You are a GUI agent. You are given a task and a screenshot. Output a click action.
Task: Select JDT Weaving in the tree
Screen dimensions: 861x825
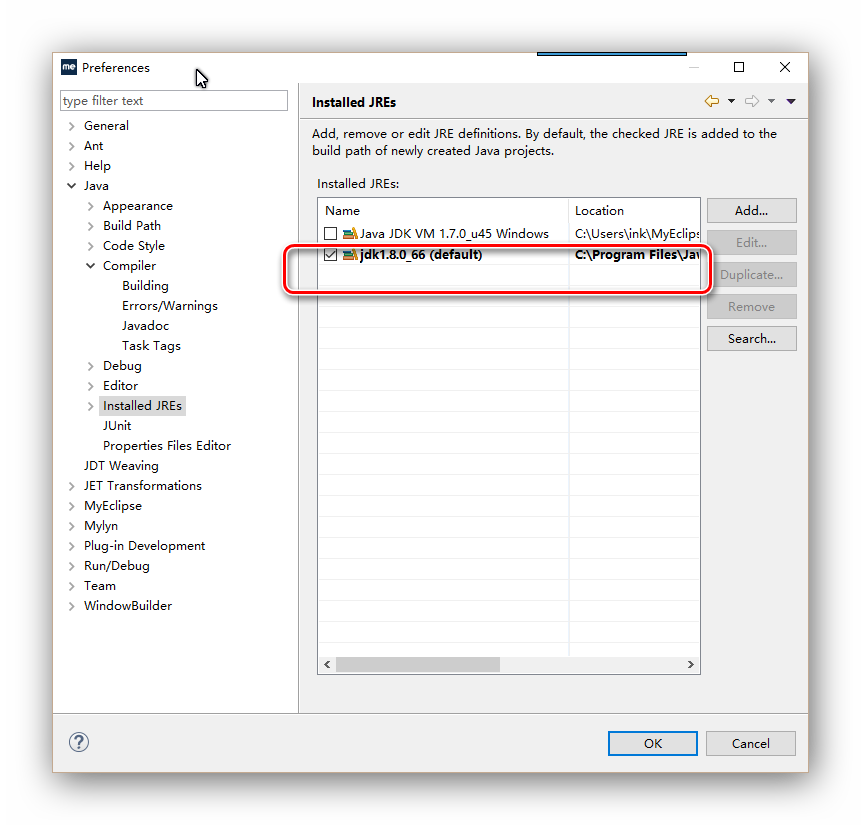pyautogui.click(x=121, y=466)
